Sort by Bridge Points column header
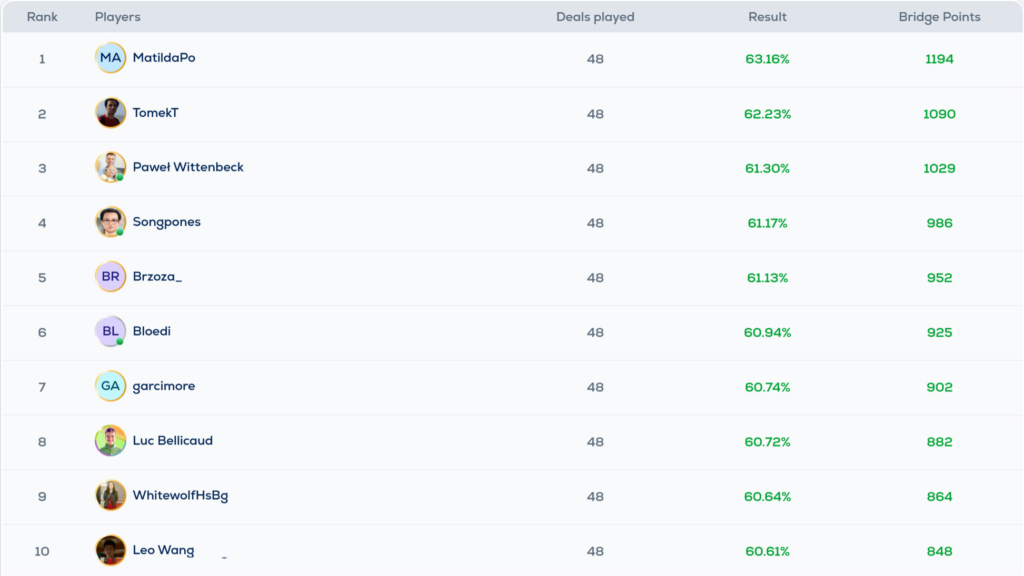The image size is (1024, 576). tap(939, 17)
